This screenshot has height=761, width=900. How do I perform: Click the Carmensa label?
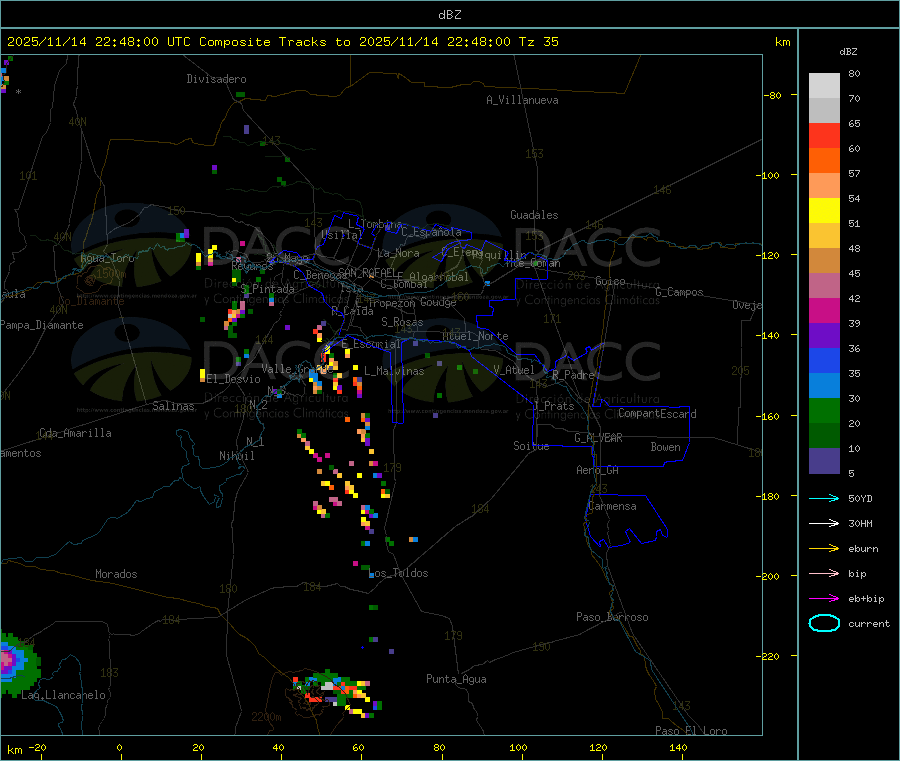coord(612,506)
